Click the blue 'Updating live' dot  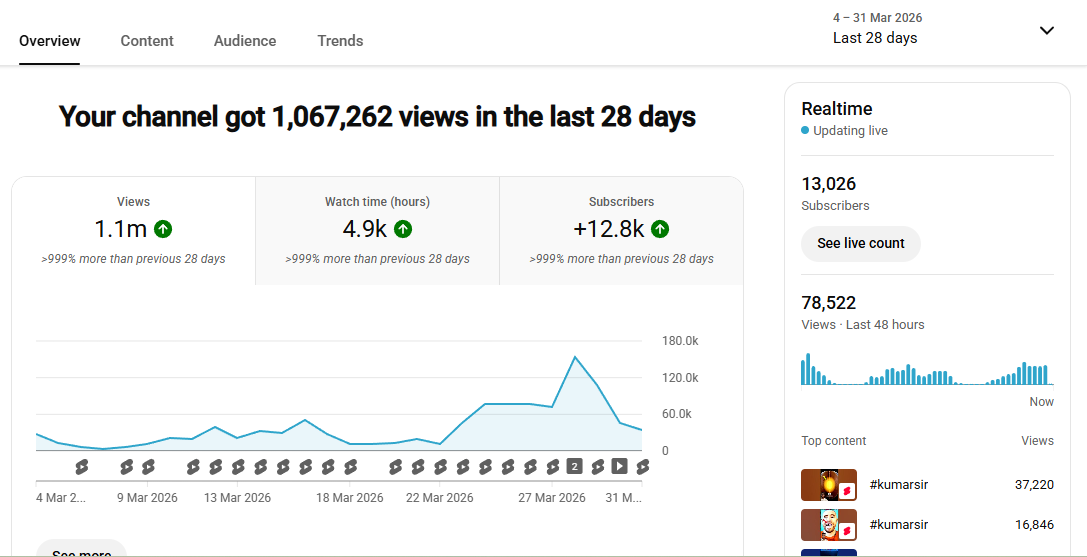tap(805, 131)
